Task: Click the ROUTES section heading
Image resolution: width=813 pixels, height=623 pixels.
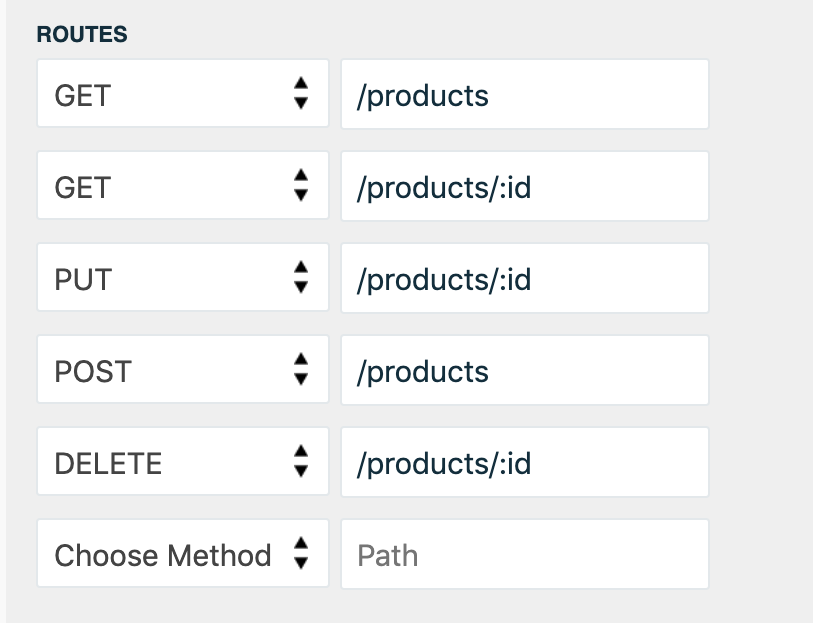Action: pos(82,35)
